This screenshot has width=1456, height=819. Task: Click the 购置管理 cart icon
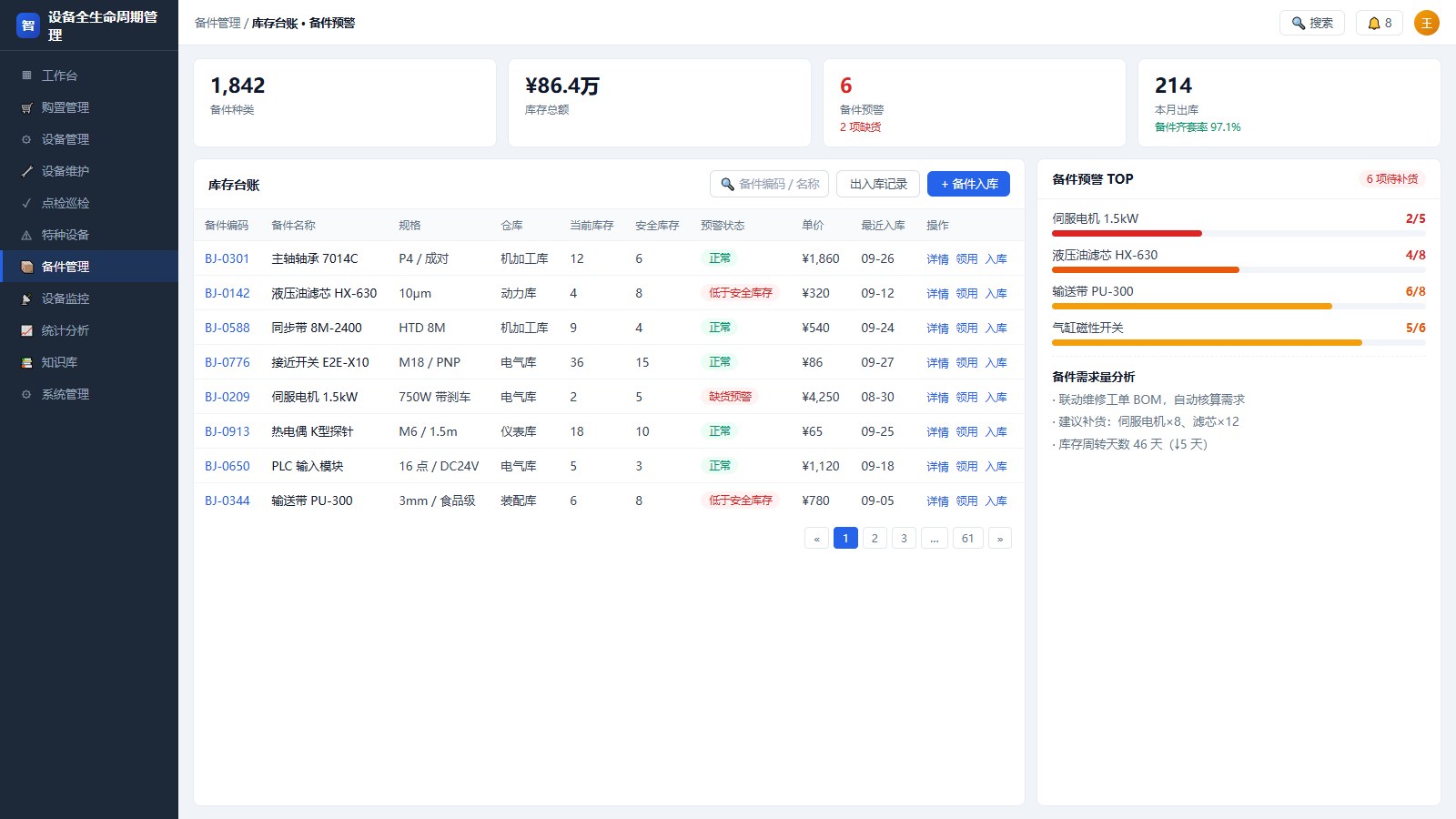coord(26,107)
